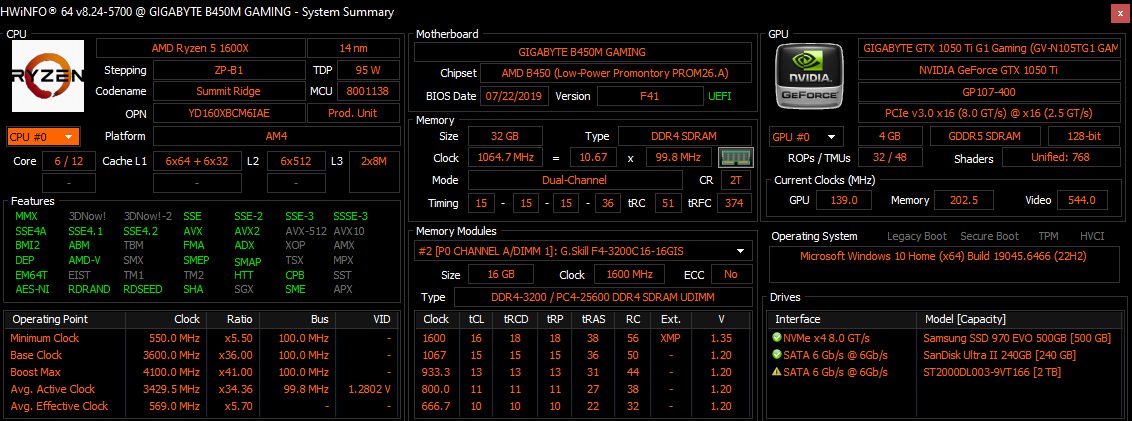Image resolution: width=1132 pixels, height=421 pixels.
Task: Open the GPU #0 selector dropdown
Action: [806, 136]
